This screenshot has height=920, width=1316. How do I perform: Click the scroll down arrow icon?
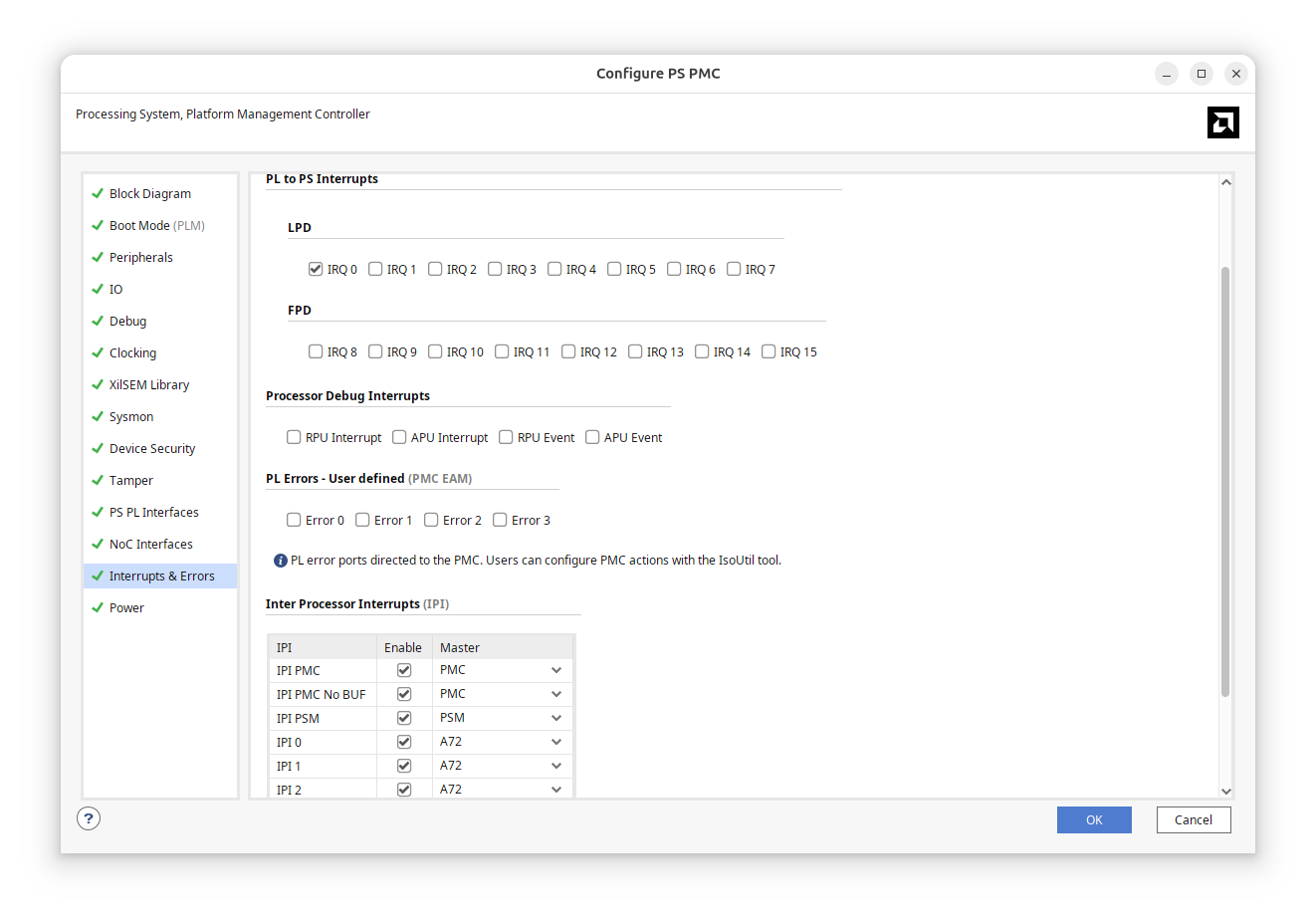click(1225, 791)
